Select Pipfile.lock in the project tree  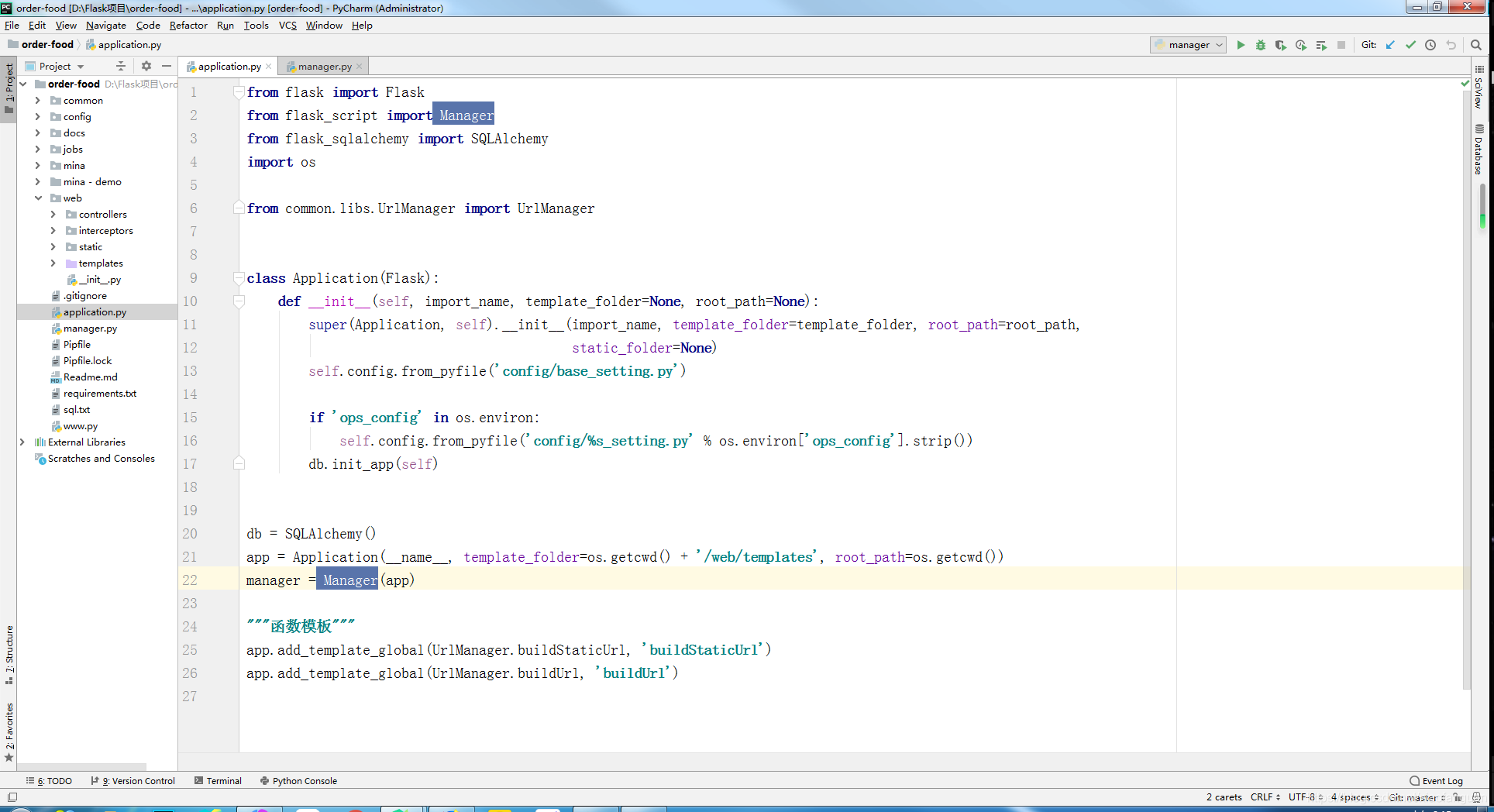pos(87,361)
